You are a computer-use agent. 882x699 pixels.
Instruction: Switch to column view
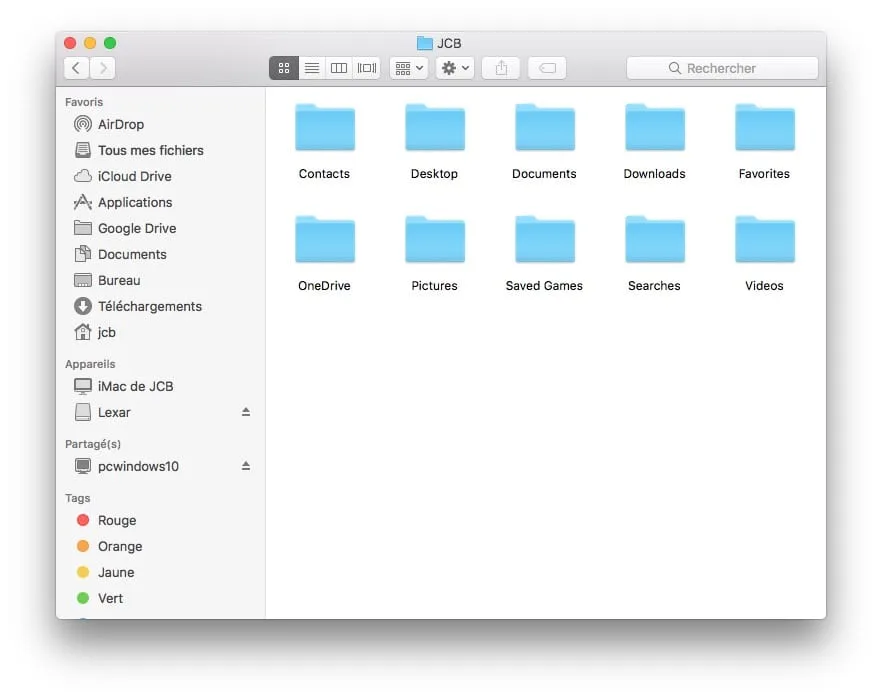tap(339, 68)
